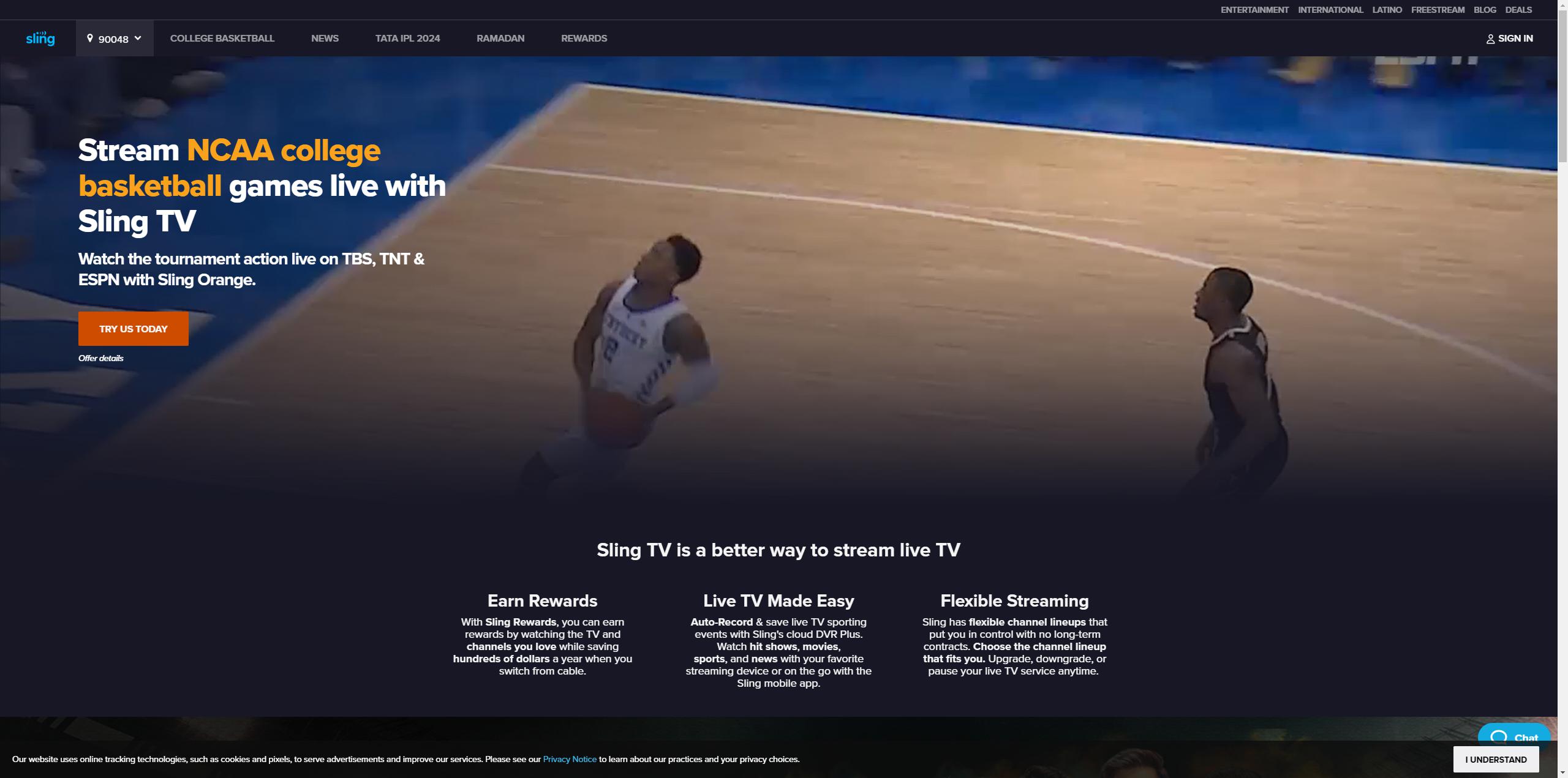Click the Privacy Notice link
This screenshot has width=1568, height=778.
569,759
